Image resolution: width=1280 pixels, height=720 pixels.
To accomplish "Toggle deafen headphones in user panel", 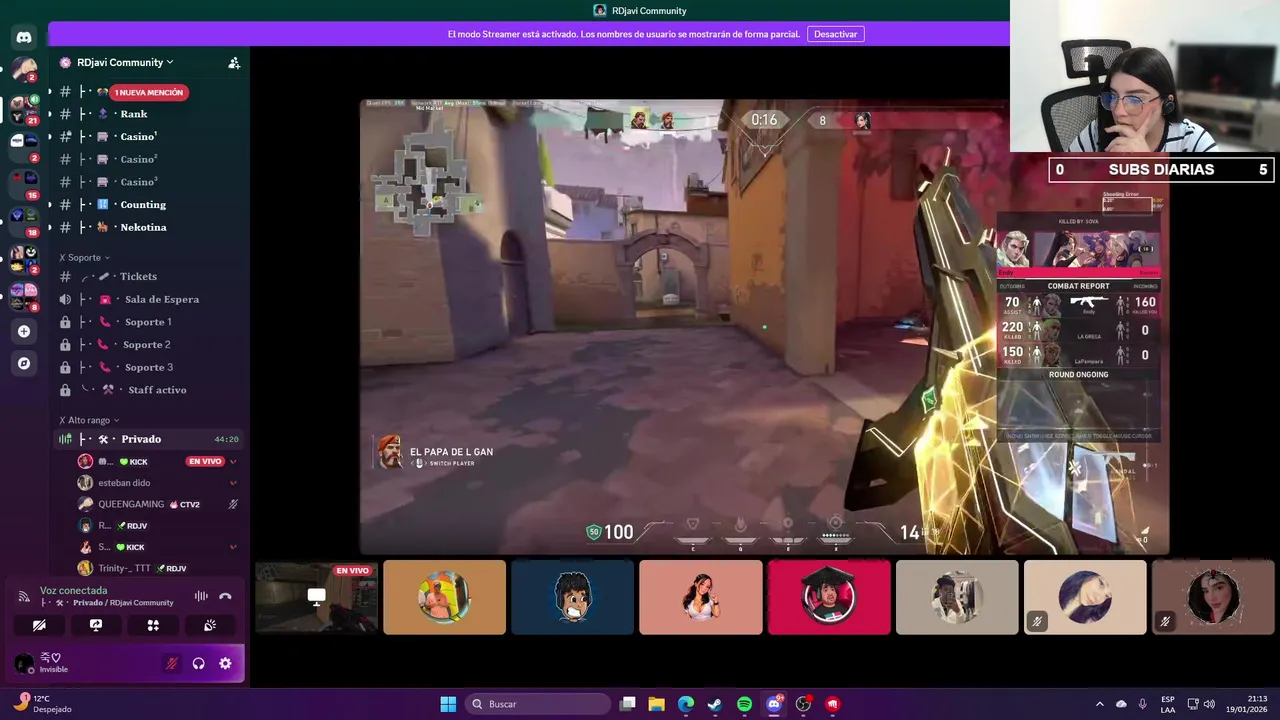I will (x=198, y=663).
